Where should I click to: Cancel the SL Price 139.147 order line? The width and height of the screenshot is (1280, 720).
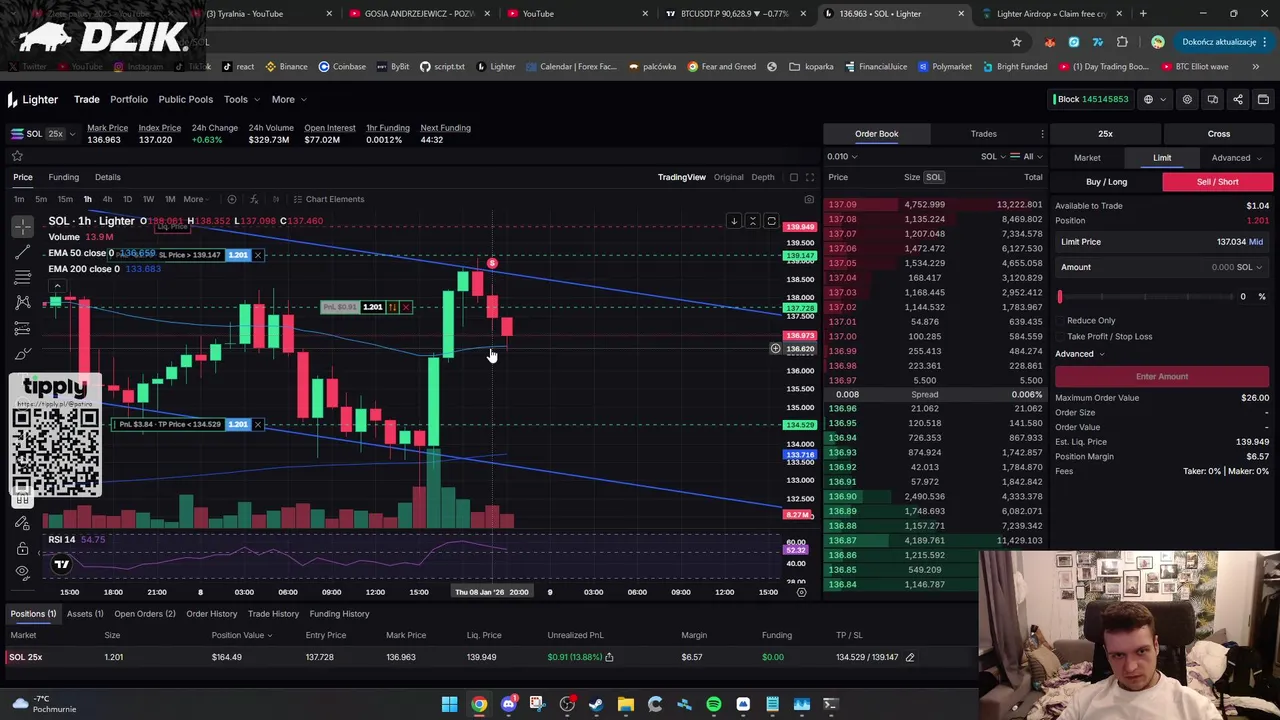pos(257,255)
